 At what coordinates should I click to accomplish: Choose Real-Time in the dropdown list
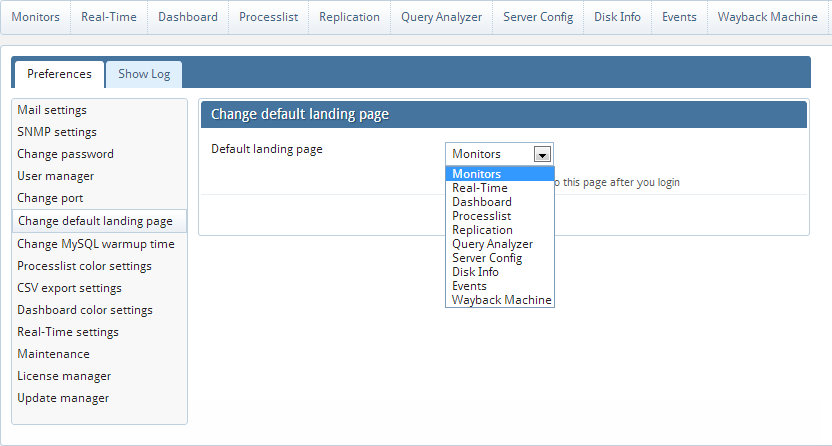pos(500,188)
